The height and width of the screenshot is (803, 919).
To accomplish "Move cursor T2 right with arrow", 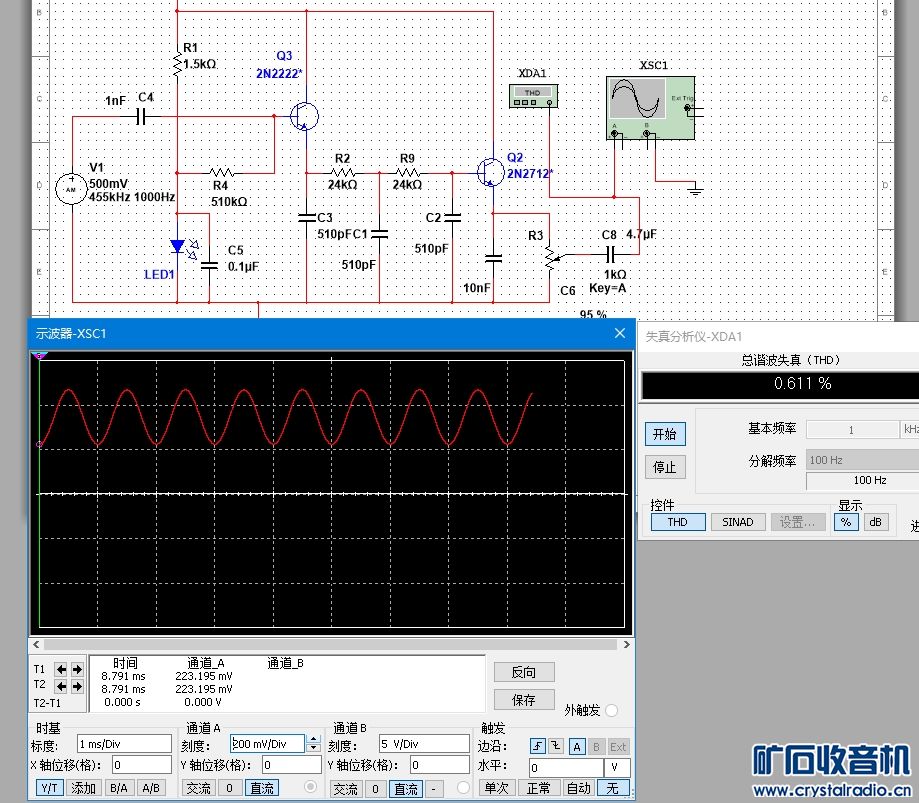I will (77, 686).
